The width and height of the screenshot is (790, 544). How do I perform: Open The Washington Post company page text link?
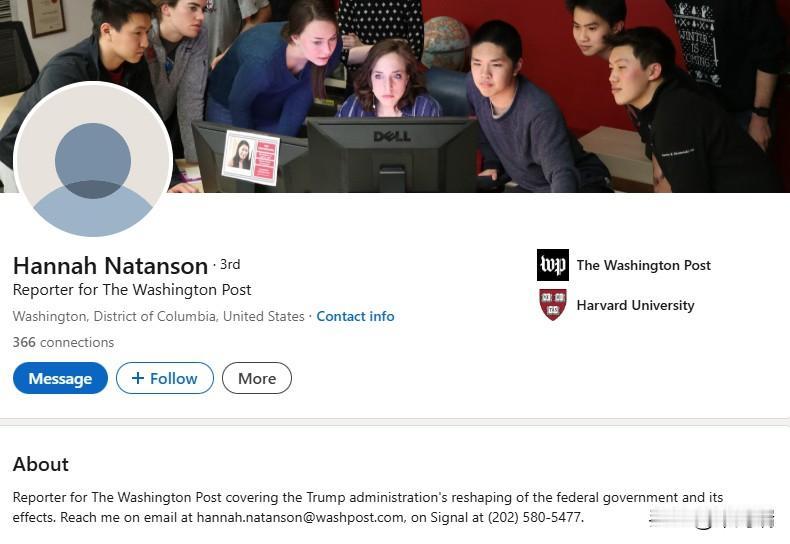tap(643, 265)
